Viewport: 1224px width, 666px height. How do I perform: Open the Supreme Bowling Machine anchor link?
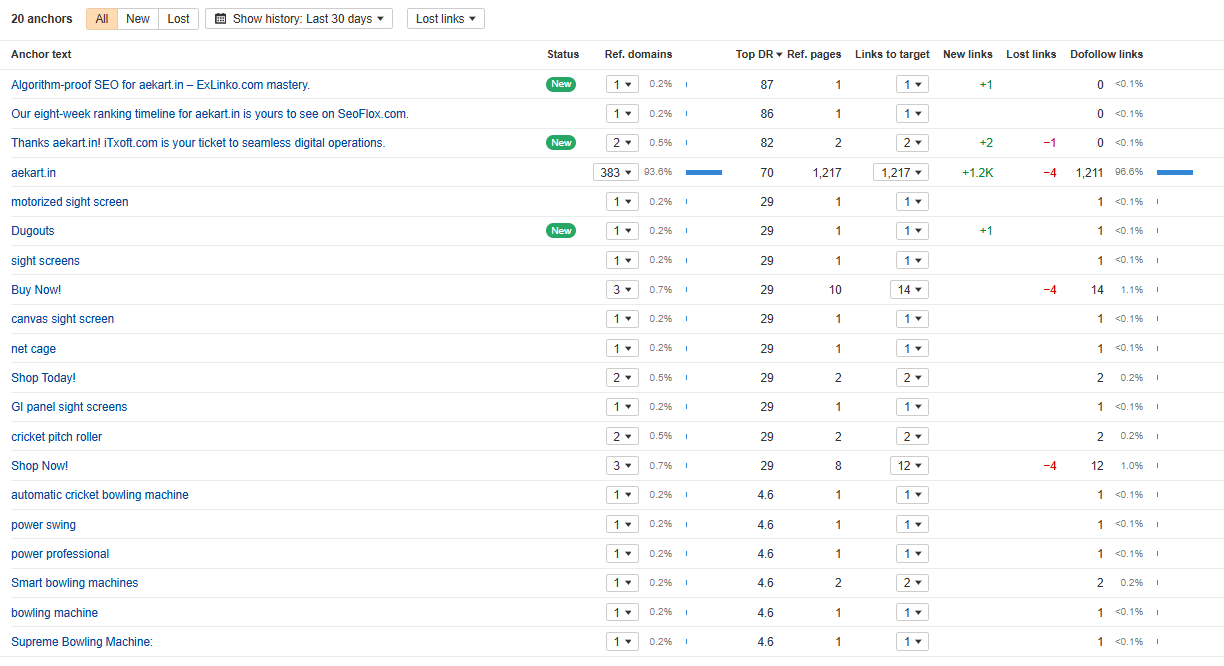click(x=82, y=642)
